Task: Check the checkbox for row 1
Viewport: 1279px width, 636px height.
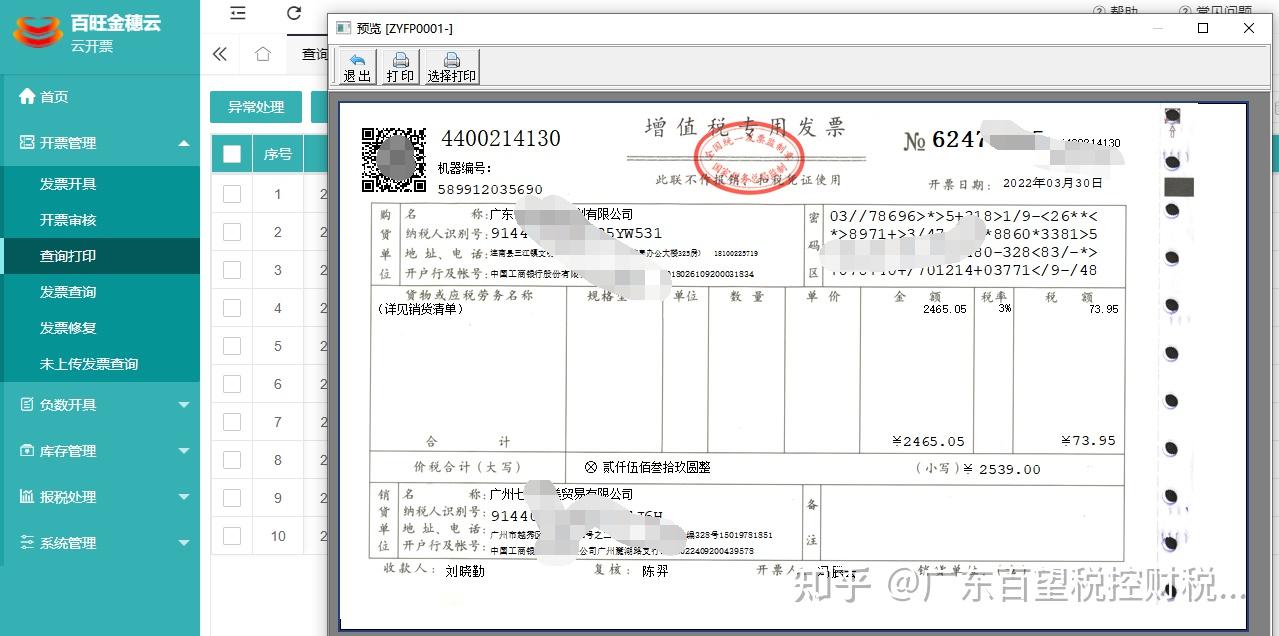Action: pyautogui.click(x=232, y=194)
